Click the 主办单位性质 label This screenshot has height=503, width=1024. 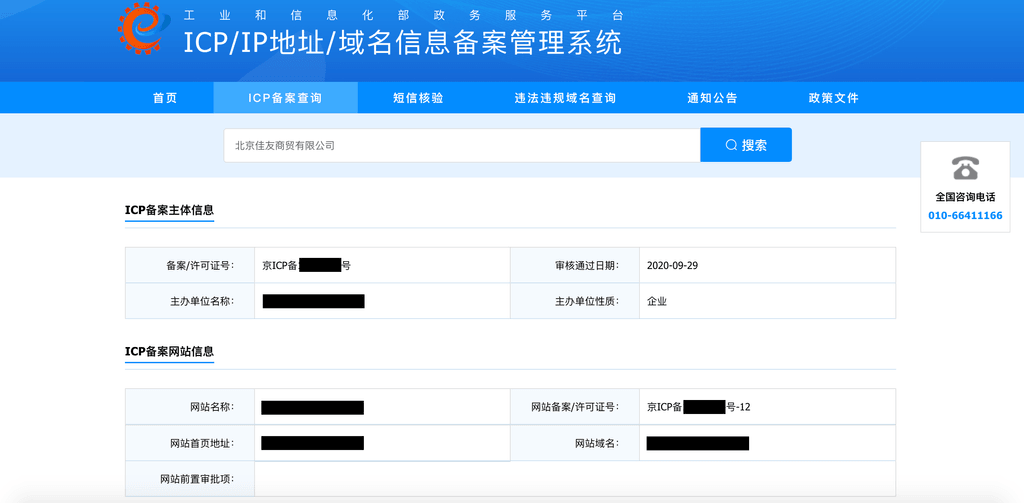(x=586, y=301)
